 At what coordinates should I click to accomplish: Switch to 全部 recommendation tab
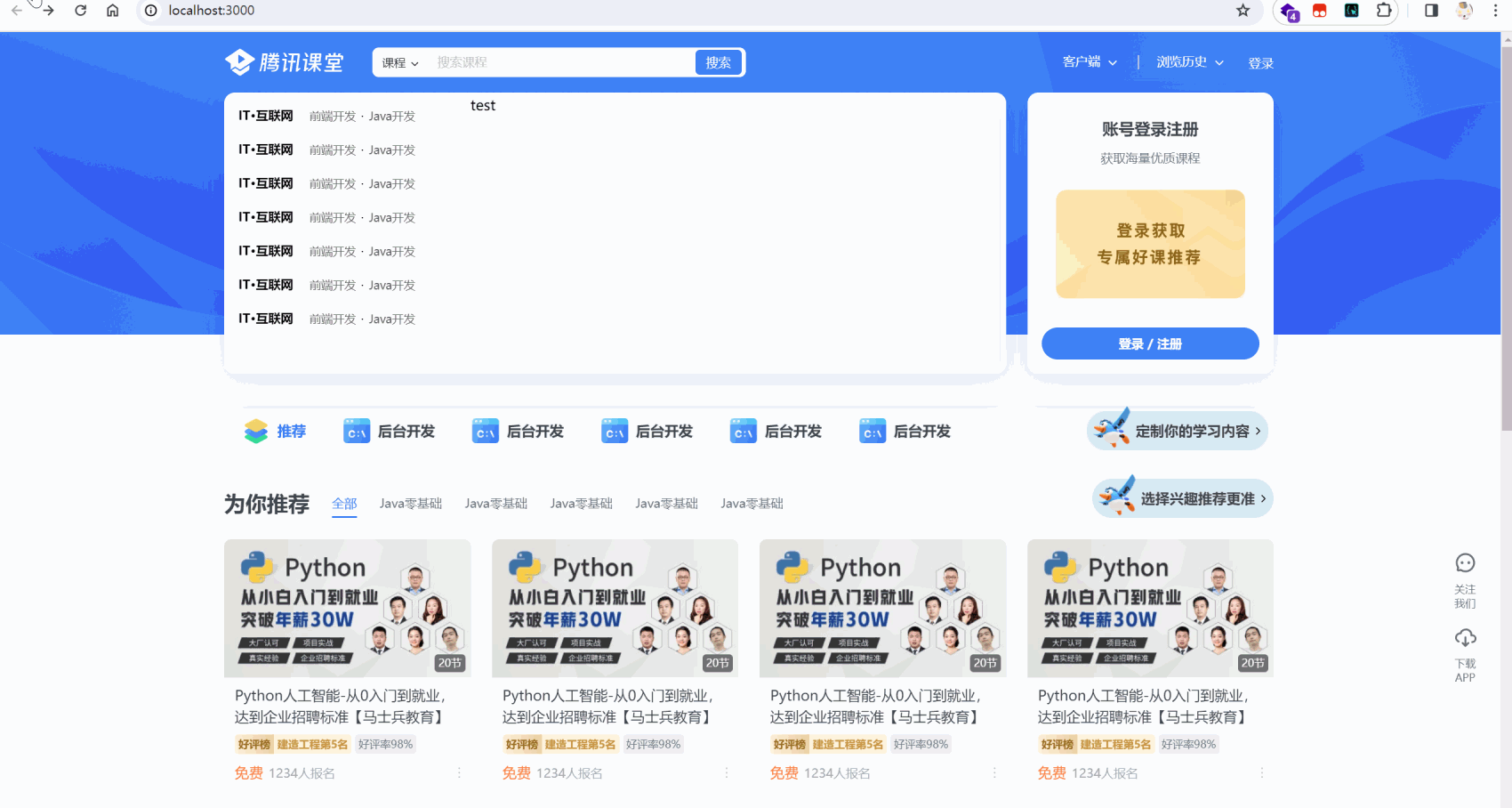coord(344,504)
